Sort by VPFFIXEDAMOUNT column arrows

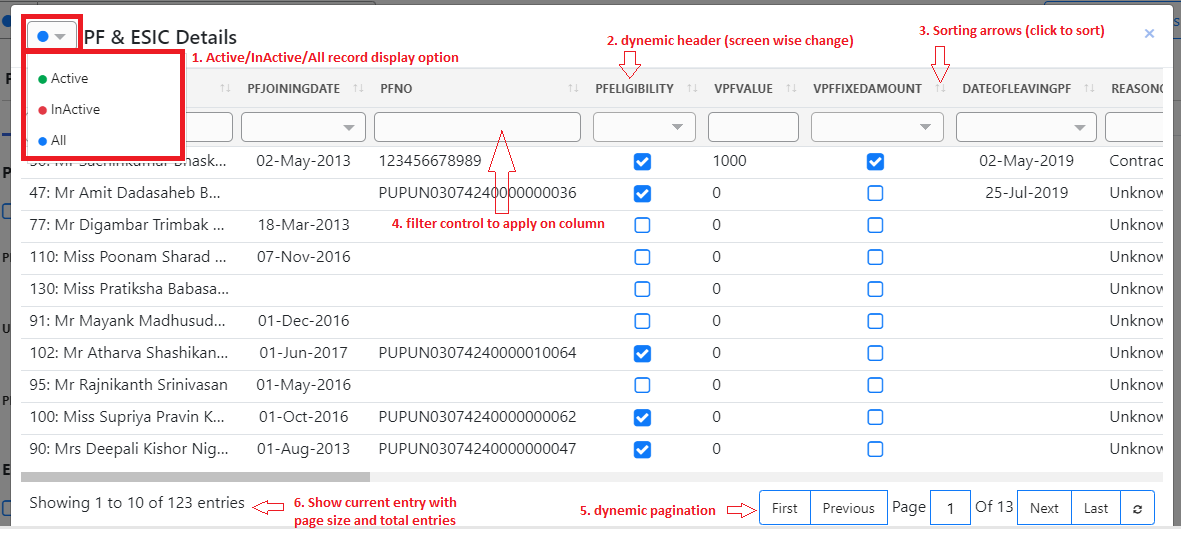(941, 89)
